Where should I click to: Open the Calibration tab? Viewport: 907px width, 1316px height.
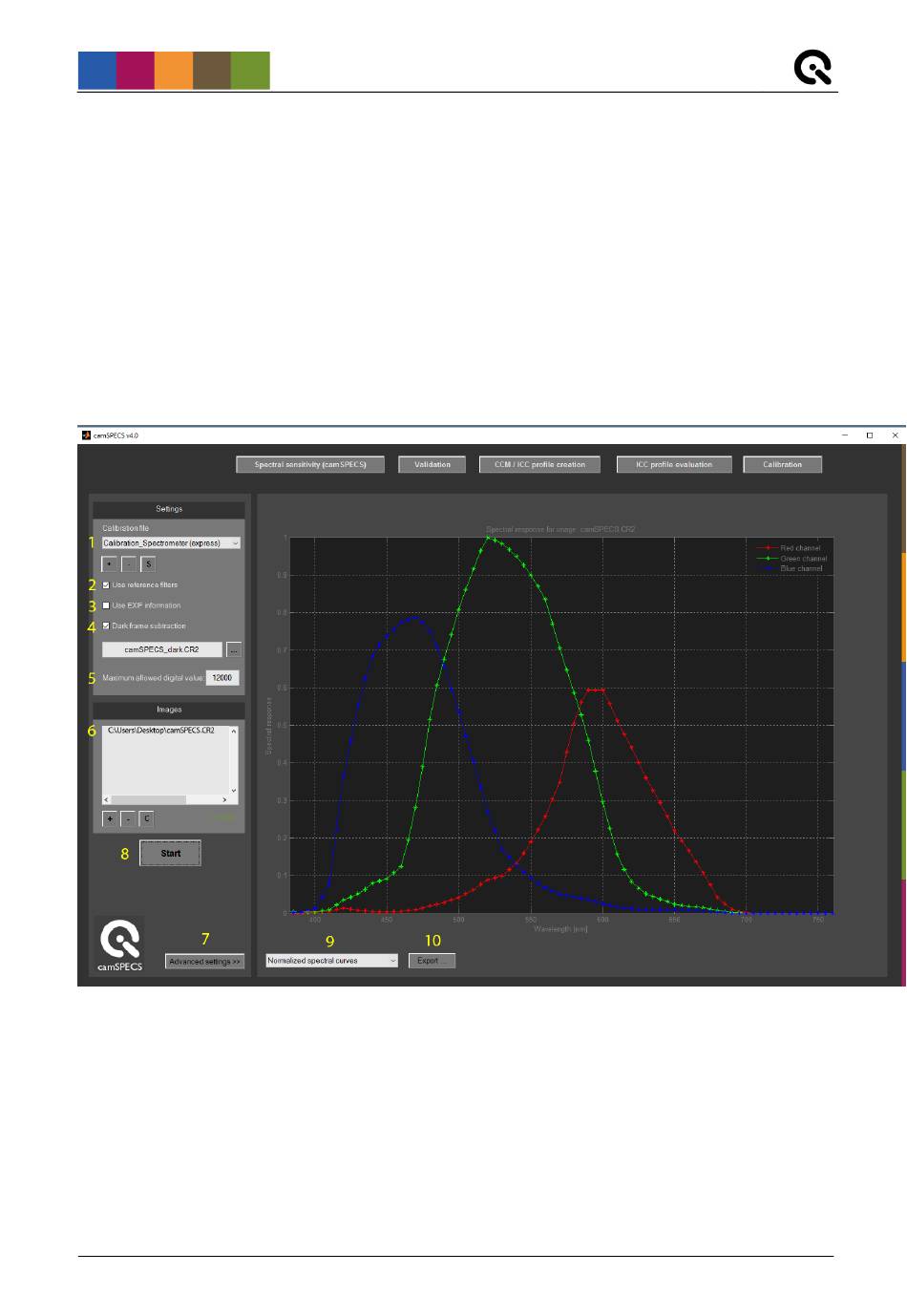[x=782, y=465]
